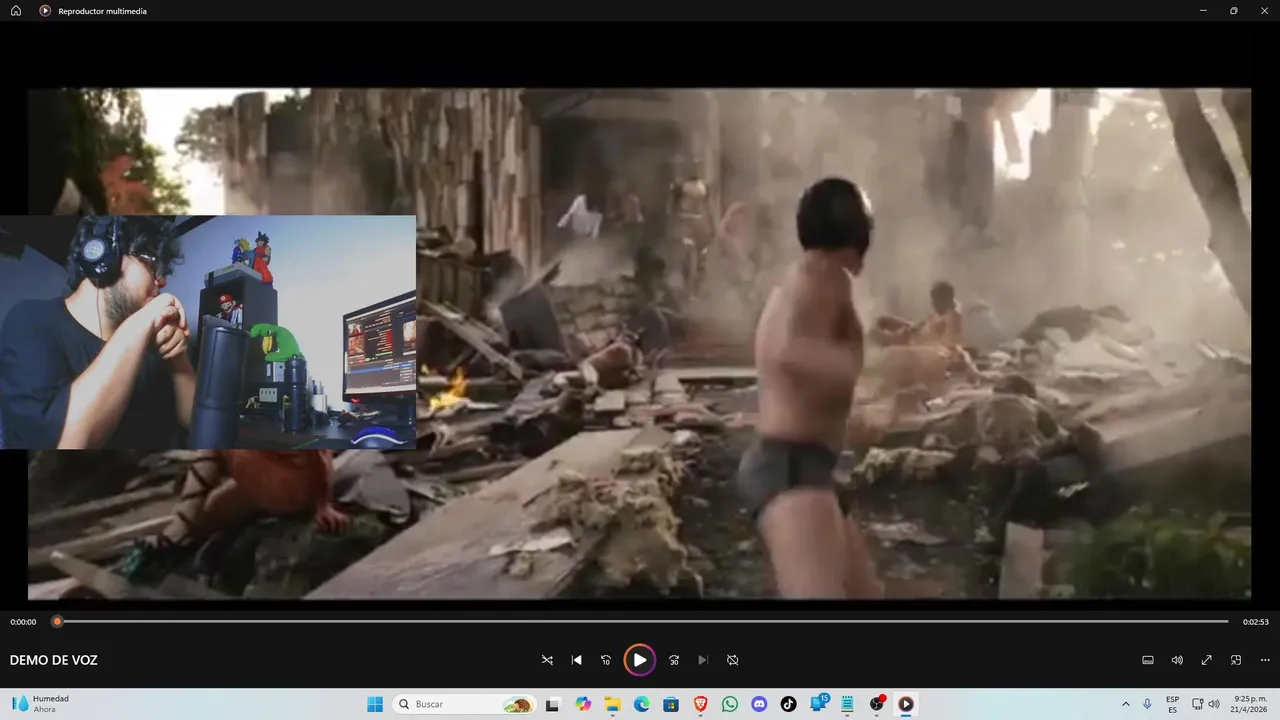
Task: Click the Media Player taskbar icon
Action: coord(906,704)
